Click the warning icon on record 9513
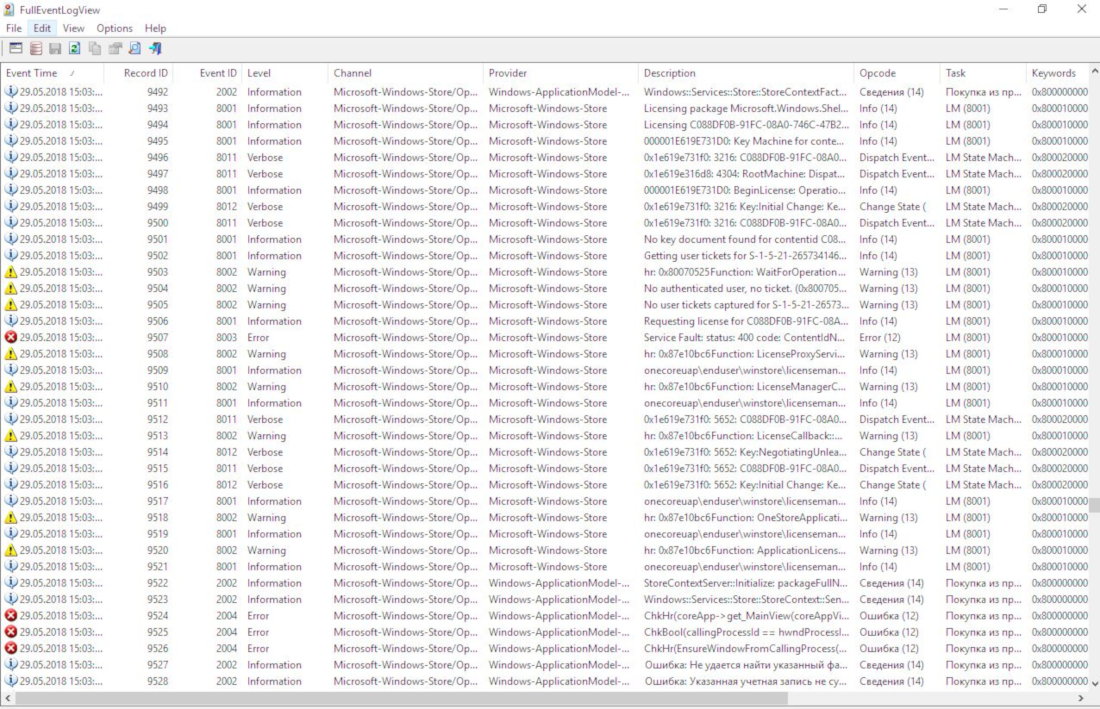Image resolution: width=1100 pixels, height=709 pixels. click(x=11, y=435)
